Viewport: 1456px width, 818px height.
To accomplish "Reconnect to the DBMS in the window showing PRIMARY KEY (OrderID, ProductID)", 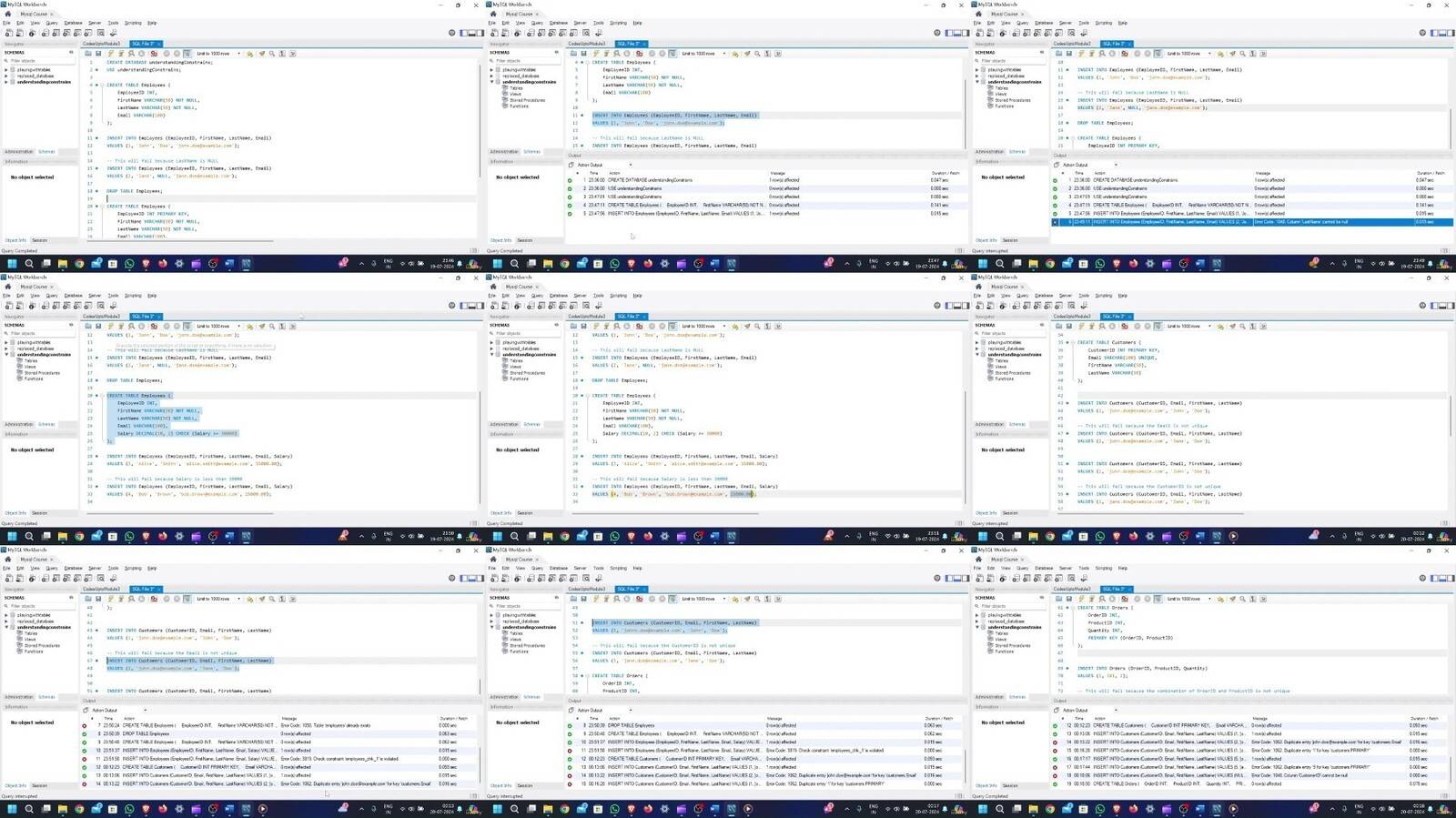I will point(1083,578).
